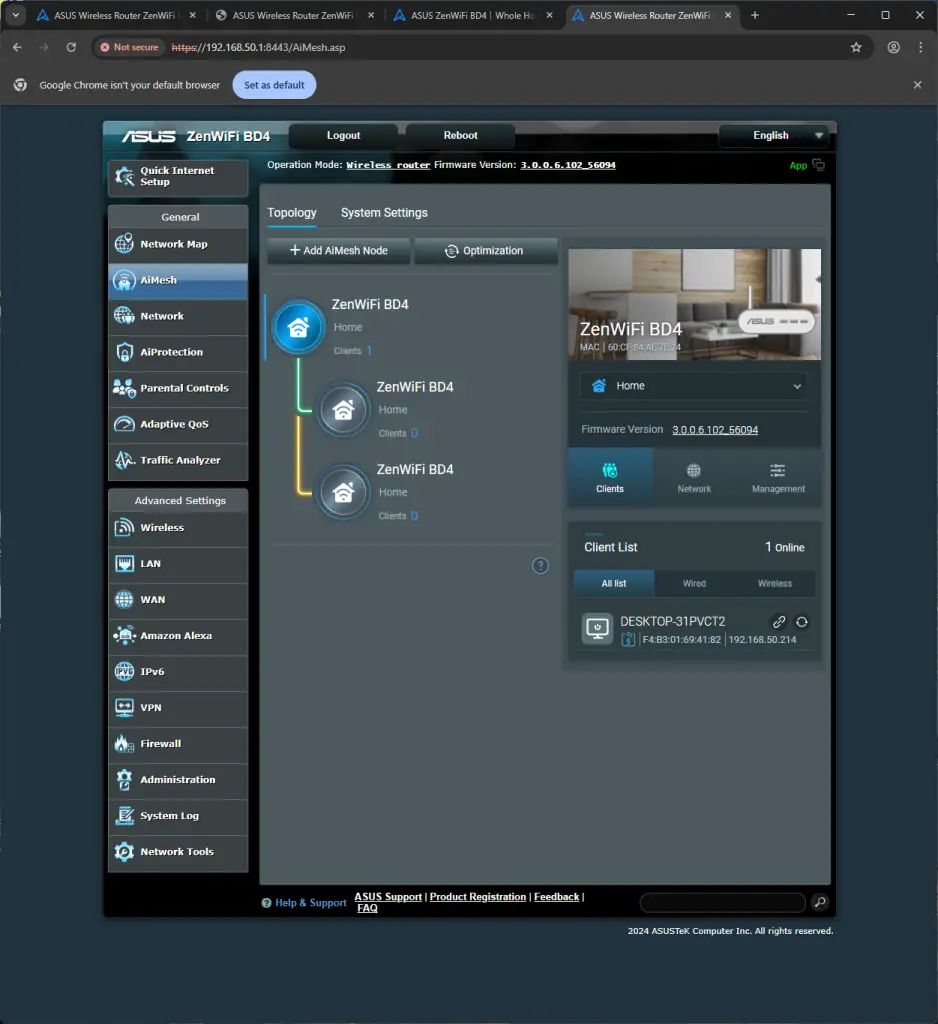Screen dimensions: 938x1024
Task: Click the Network sidebar globe icon
Action: [124, 316]
